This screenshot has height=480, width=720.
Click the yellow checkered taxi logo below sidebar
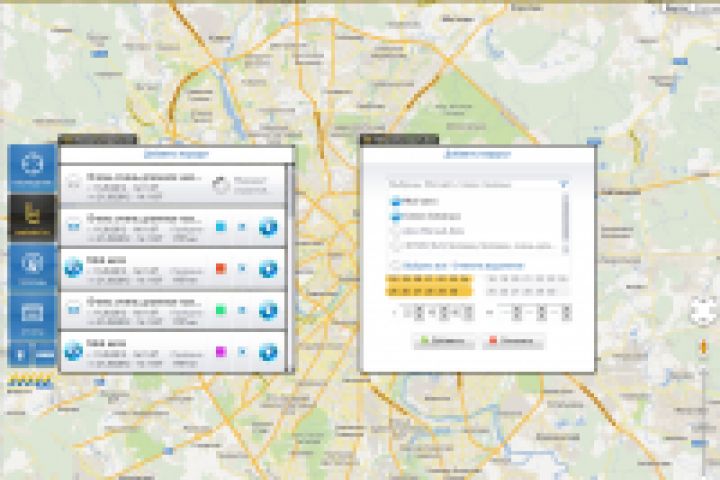pos(31,382)
